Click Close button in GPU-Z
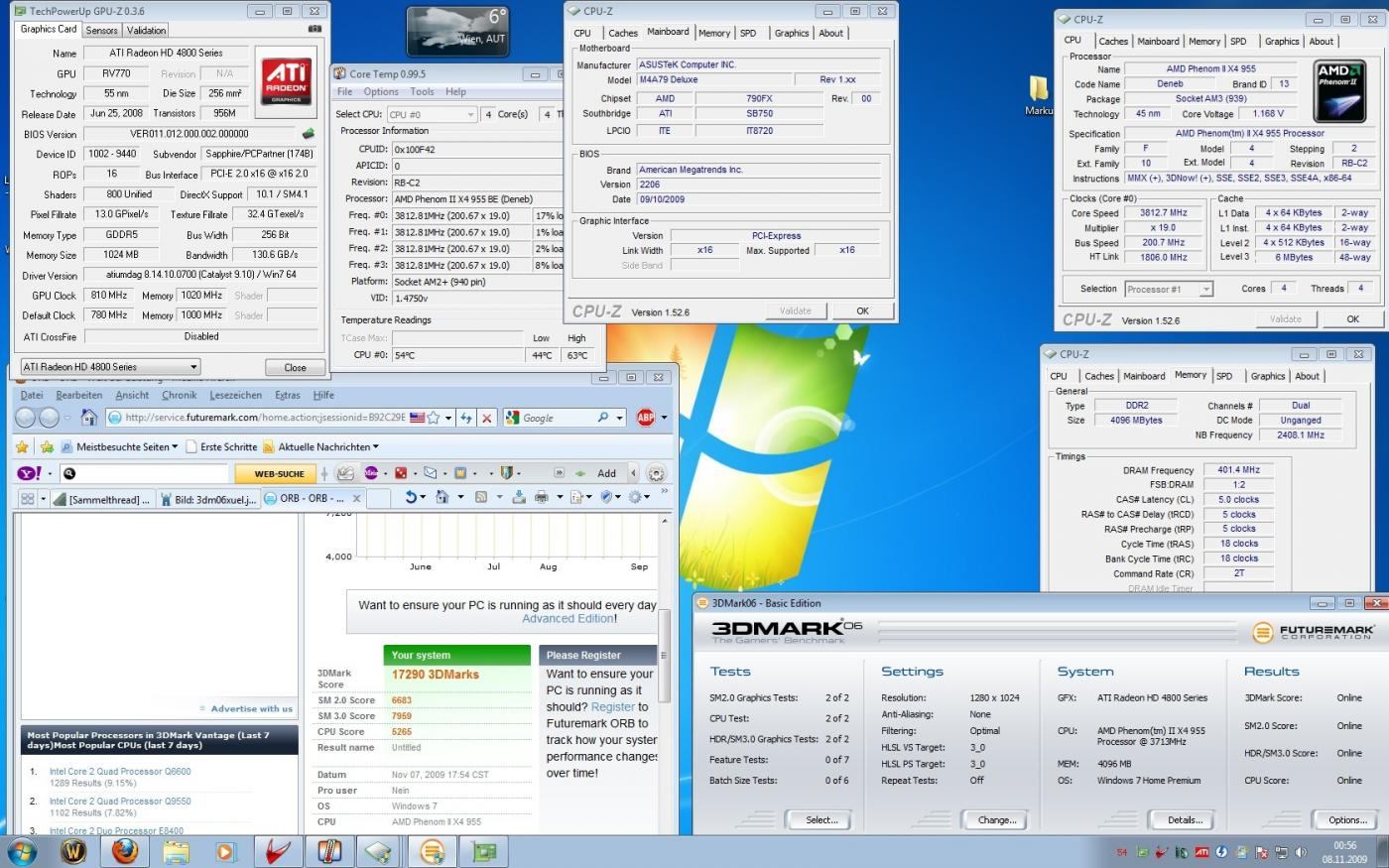This screenshot has height=868, width=1389. point(295,367)
